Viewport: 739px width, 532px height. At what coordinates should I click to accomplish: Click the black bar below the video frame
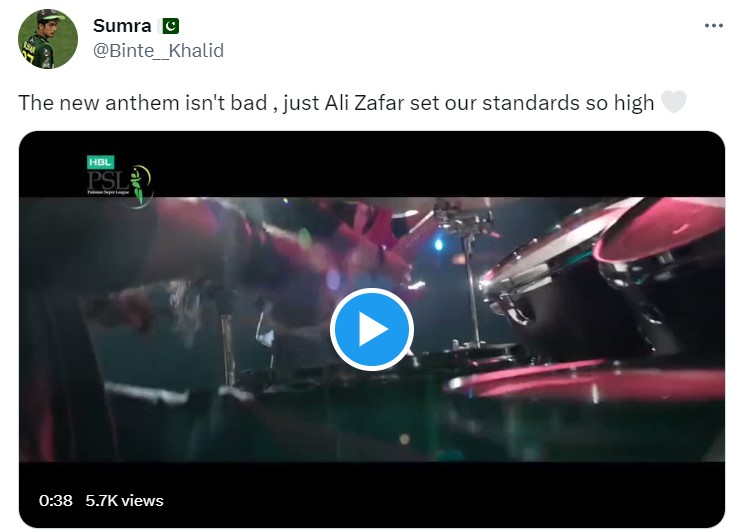click(372, 495)
